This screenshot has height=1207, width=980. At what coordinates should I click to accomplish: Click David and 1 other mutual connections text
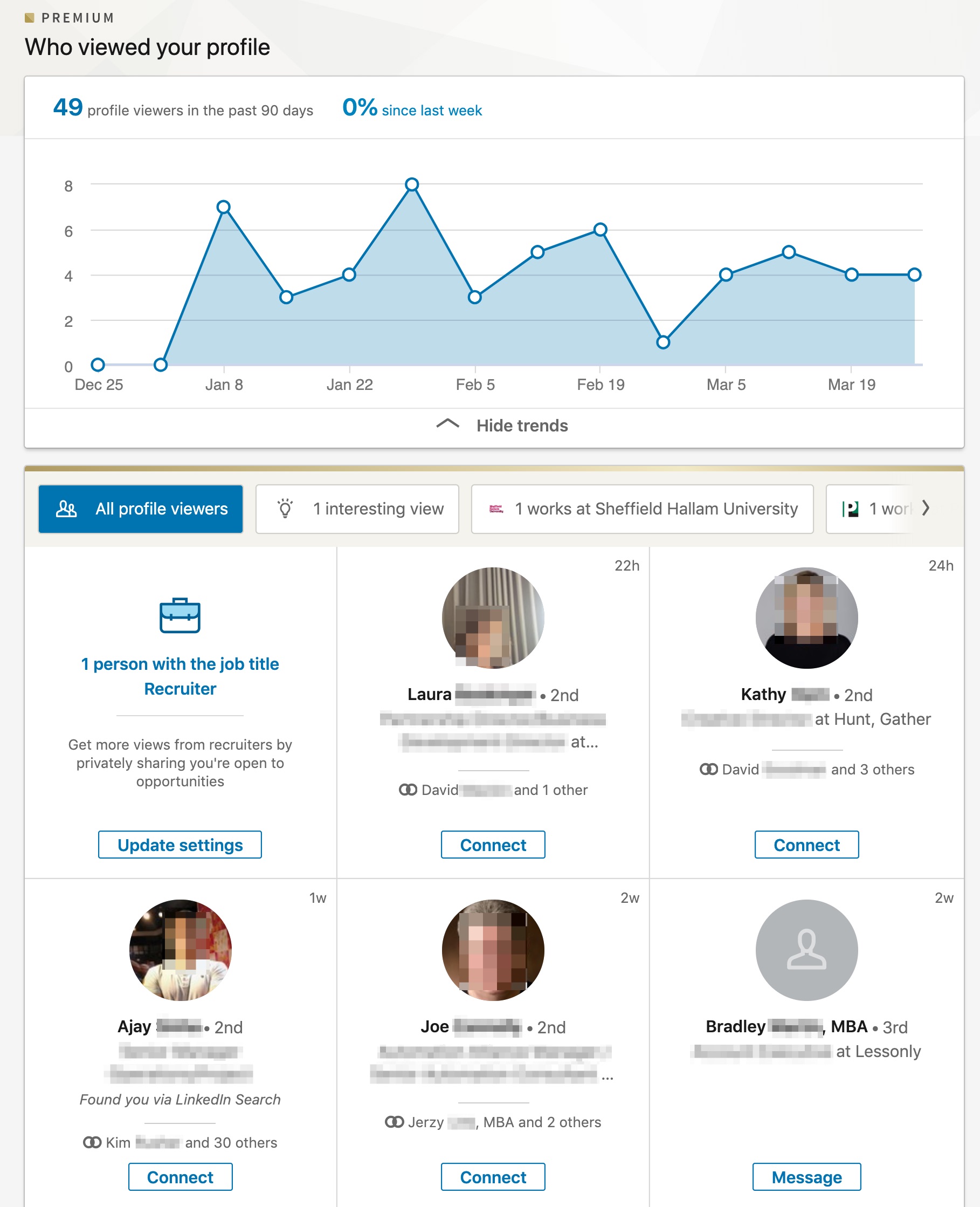505,790
